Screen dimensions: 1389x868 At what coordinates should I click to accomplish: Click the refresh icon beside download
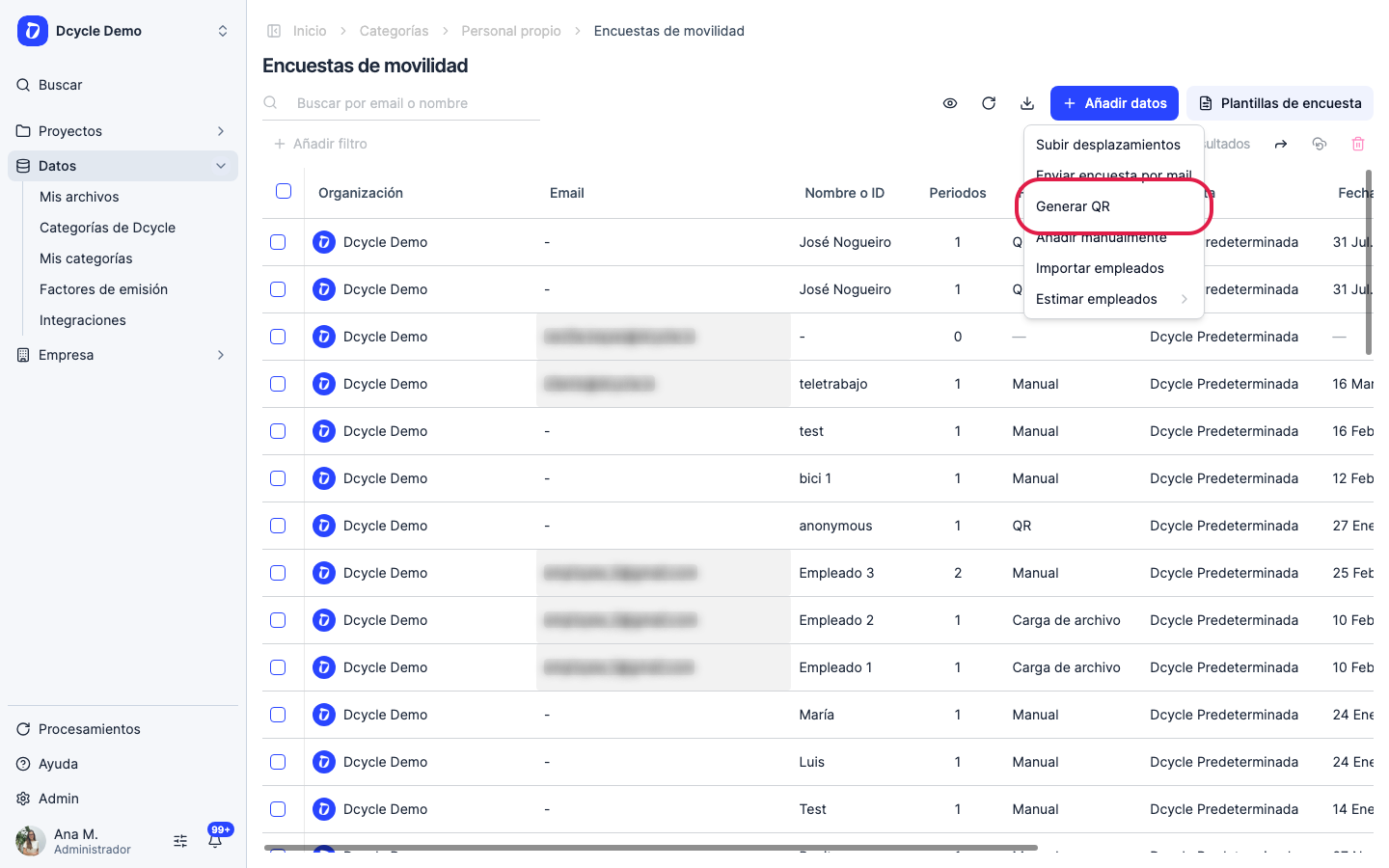click(x=989, y=103)
